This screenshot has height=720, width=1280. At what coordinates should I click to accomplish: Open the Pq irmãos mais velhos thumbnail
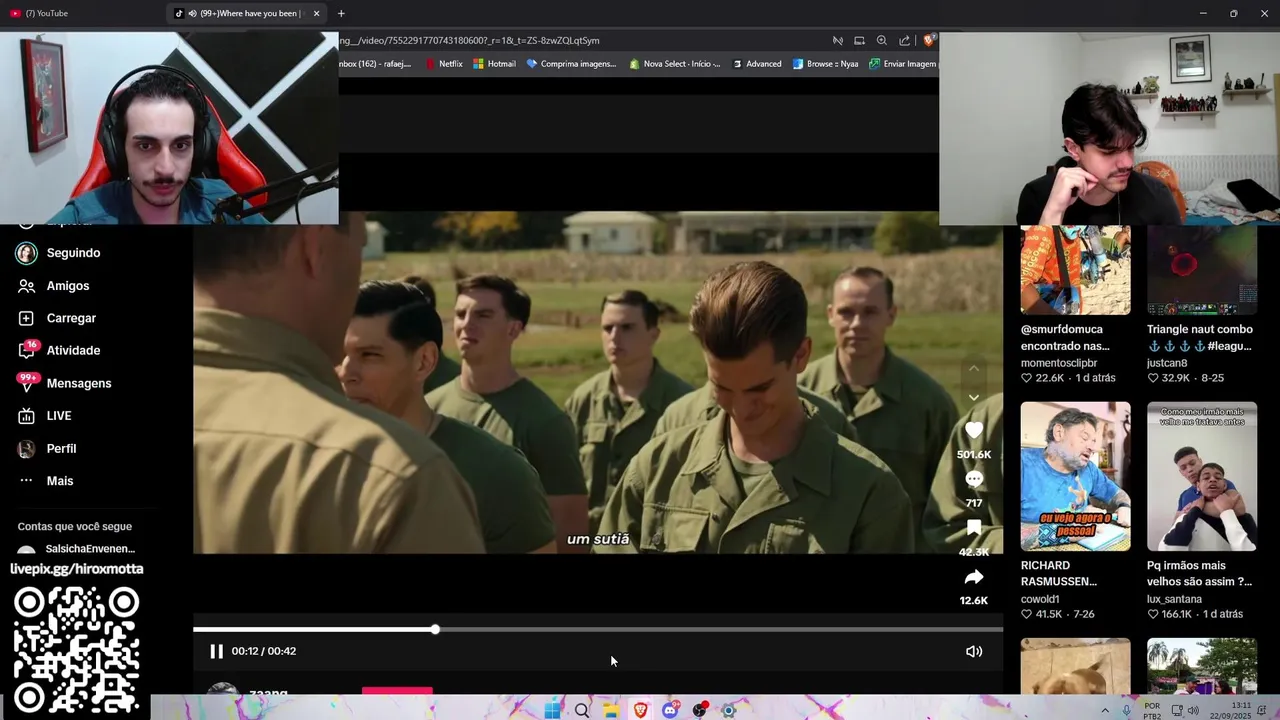[1202, 476]
